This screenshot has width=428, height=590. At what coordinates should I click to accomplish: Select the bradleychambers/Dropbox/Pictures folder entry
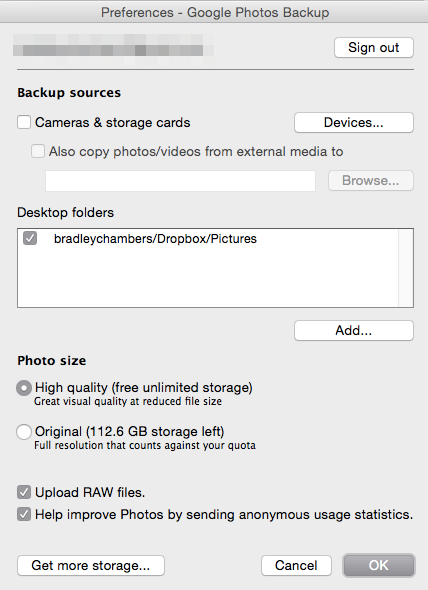155,239
